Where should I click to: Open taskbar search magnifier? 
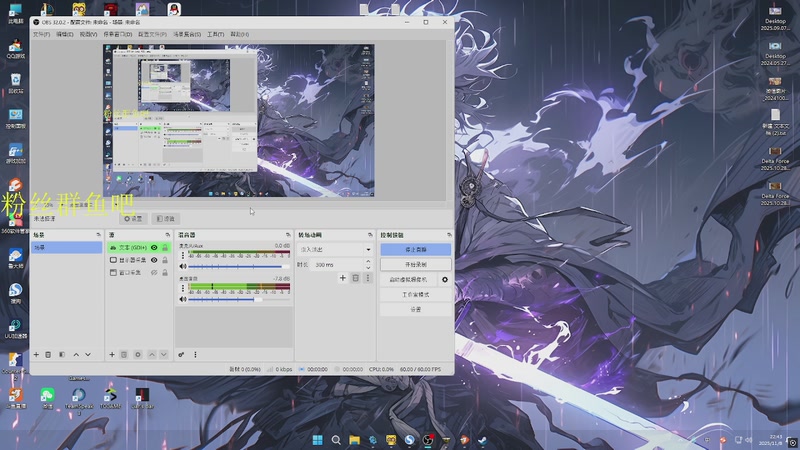pyautogui.click(x=336, y=440)
